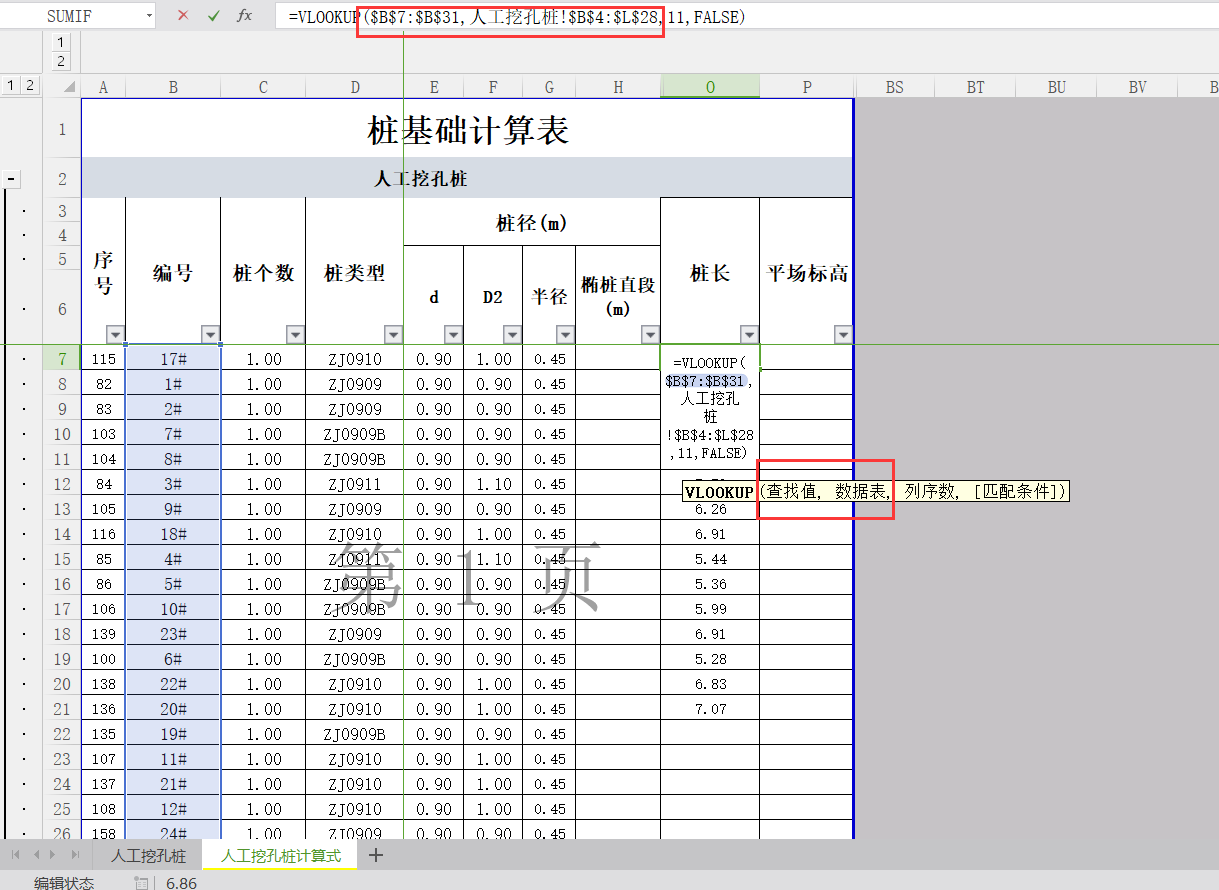Viewport: 1219px width, 890px height.
Task: Show column outline level 1
Action: [61, 42]
